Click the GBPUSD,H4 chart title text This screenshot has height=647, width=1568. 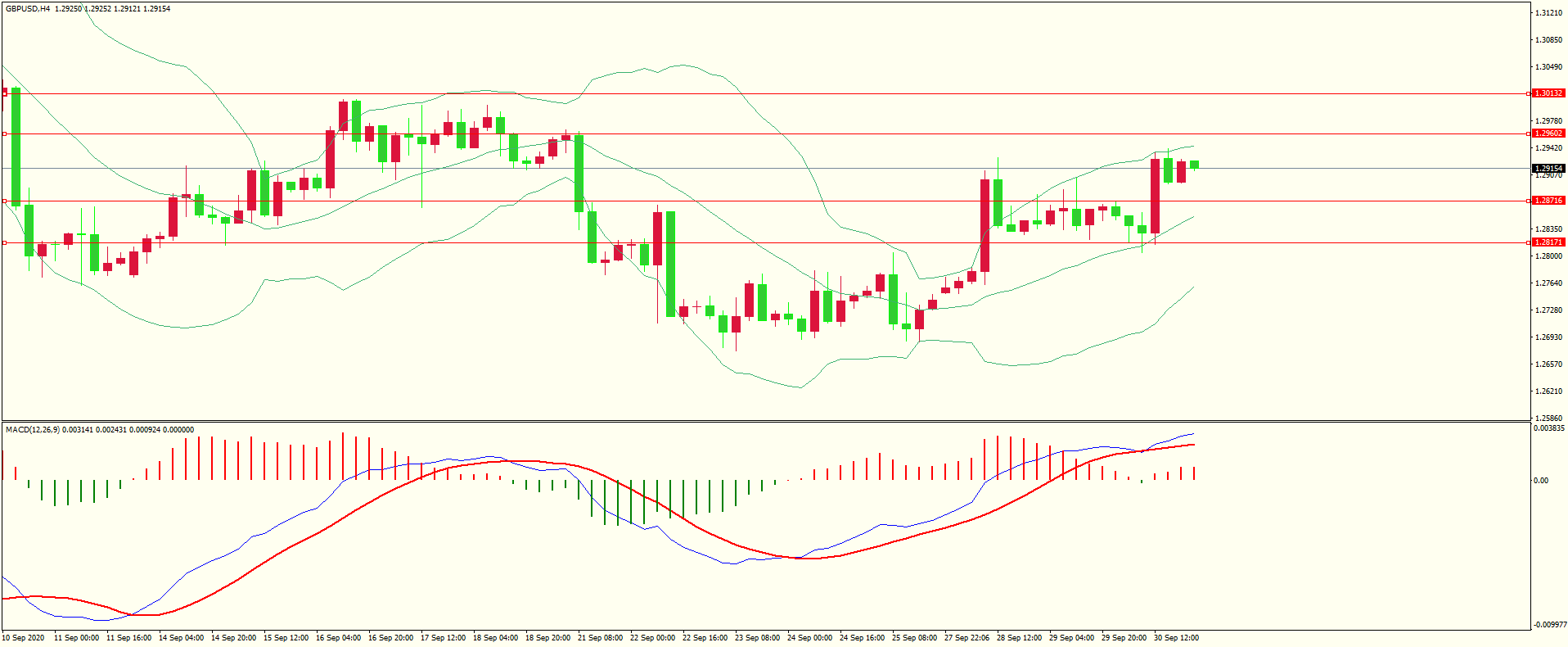coord(28,9)
